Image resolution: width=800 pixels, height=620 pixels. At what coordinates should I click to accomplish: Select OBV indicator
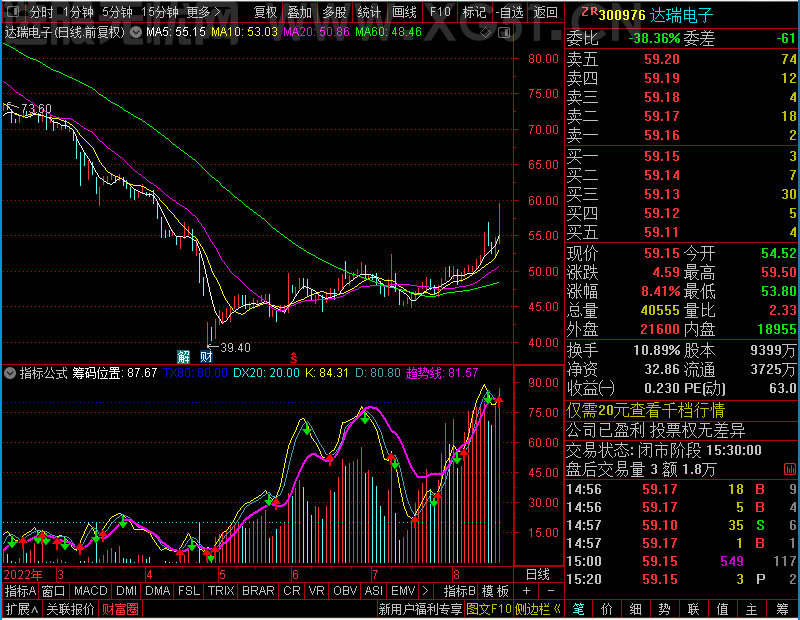coord(345,591)
